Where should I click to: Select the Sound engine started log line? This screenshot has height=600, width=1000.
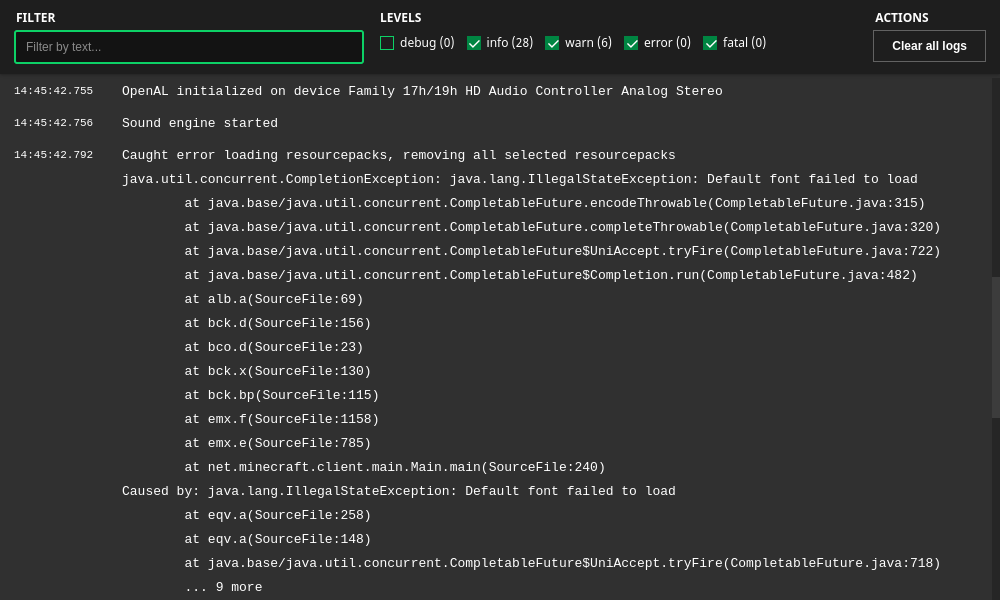coord(200,123)
